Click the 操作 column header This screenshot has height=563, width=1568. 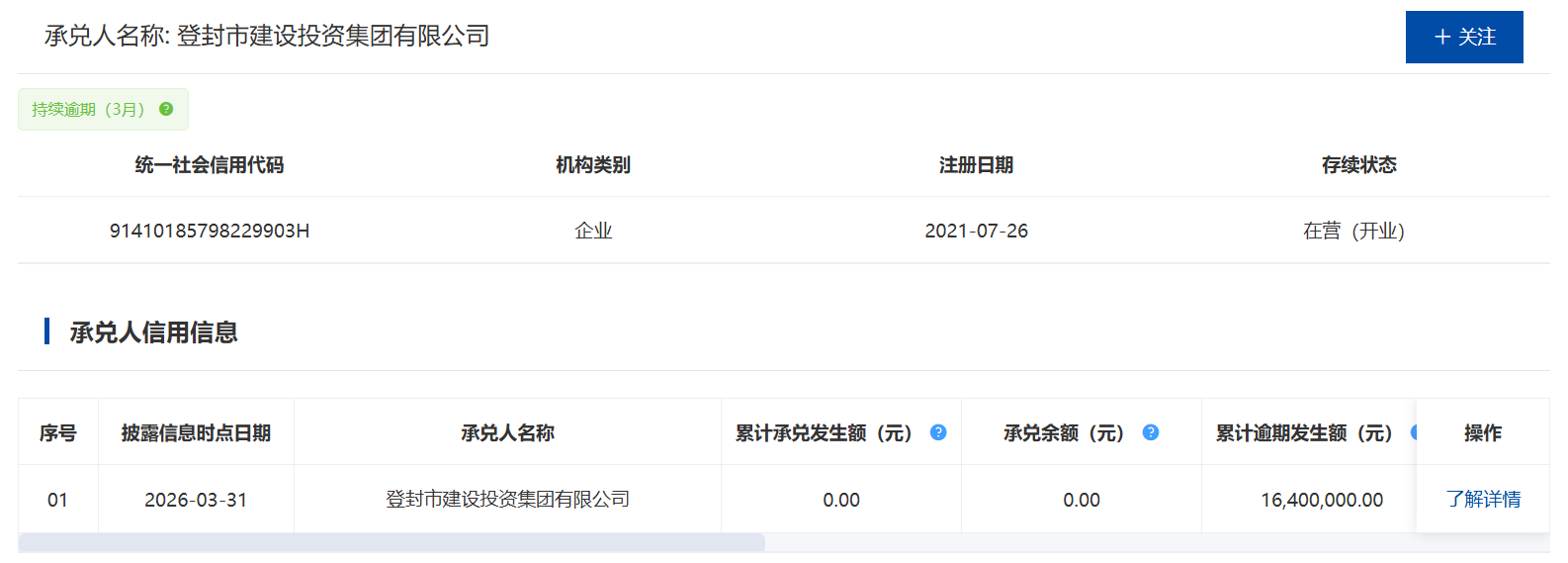click(x=1482, y=433)
